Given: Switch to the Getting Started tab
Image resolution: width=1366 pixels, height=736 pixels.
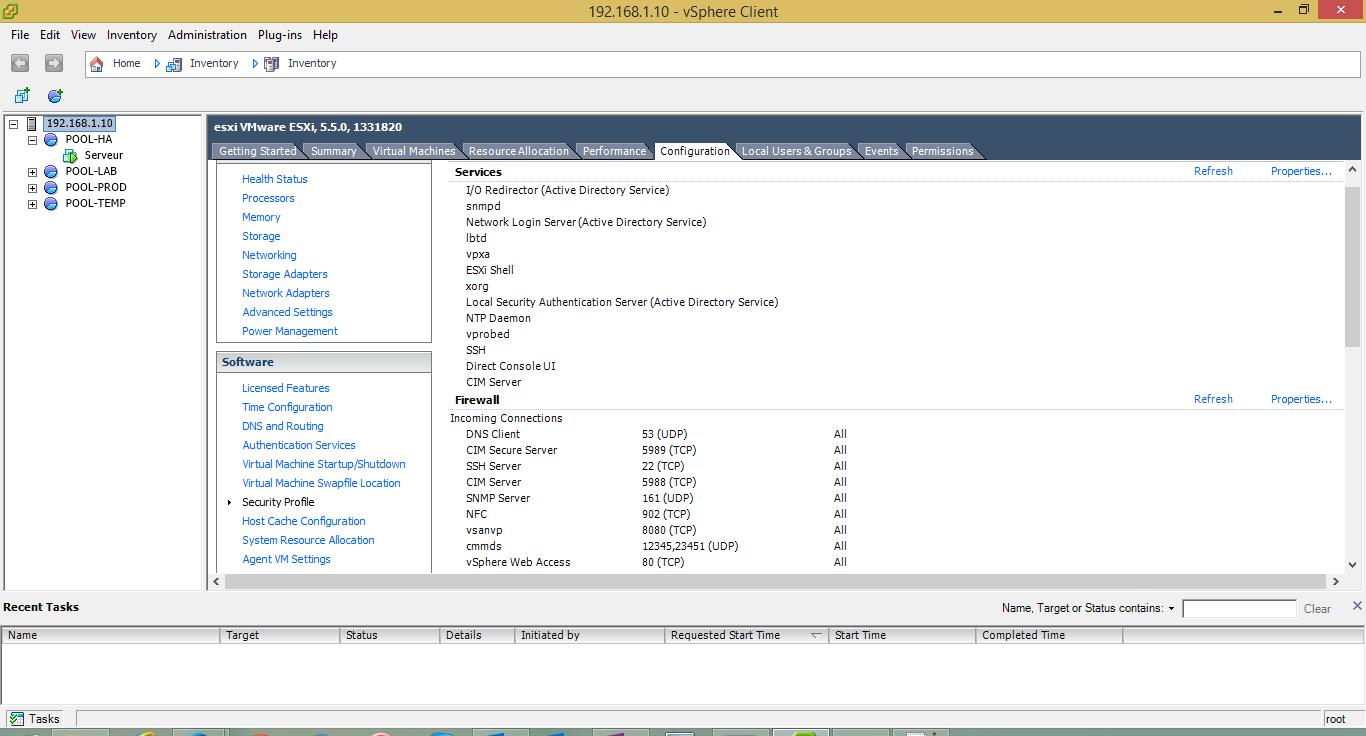Looking at the screenshot, I should click(x=257, y=151).
